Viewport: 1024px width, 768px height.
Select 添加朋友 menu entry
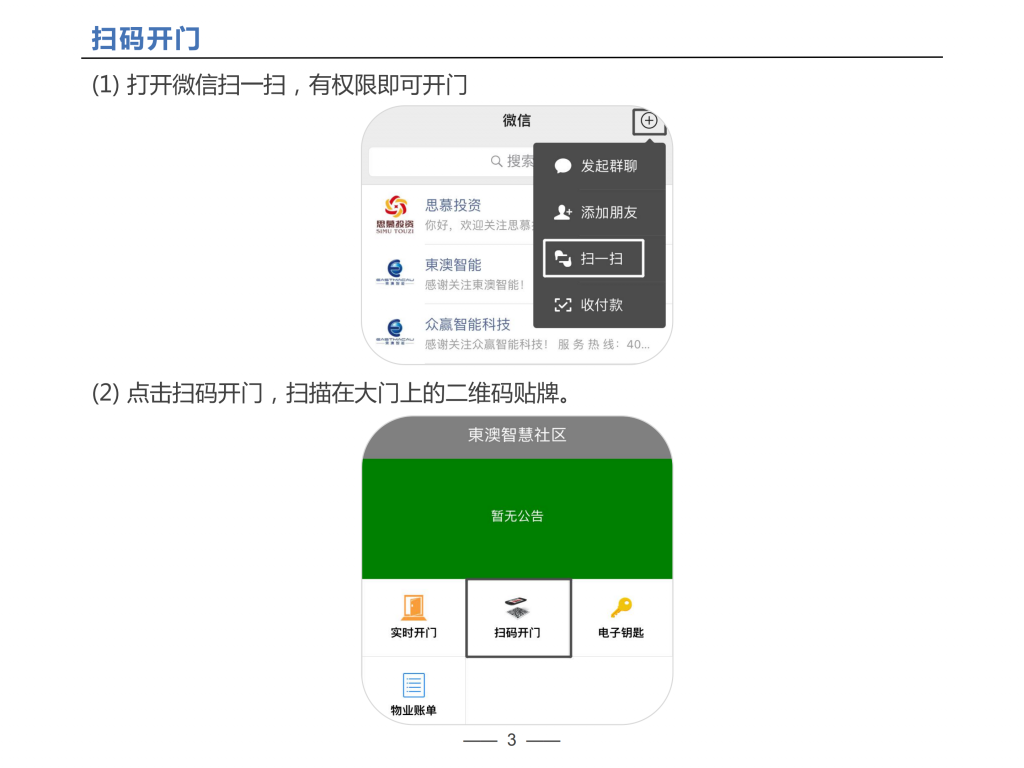[x=600, y=212]
